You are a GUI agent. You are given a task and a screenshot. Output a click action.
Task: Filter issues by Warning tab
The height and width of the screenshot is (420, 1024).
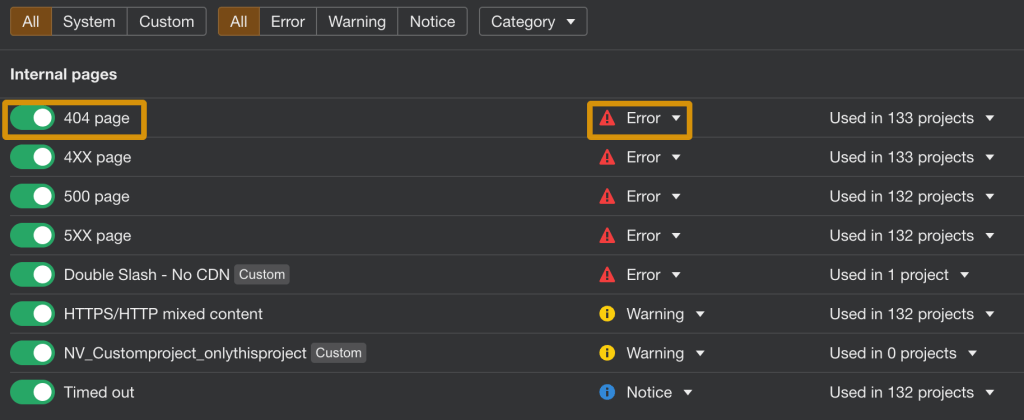click(x=357, y=21)
